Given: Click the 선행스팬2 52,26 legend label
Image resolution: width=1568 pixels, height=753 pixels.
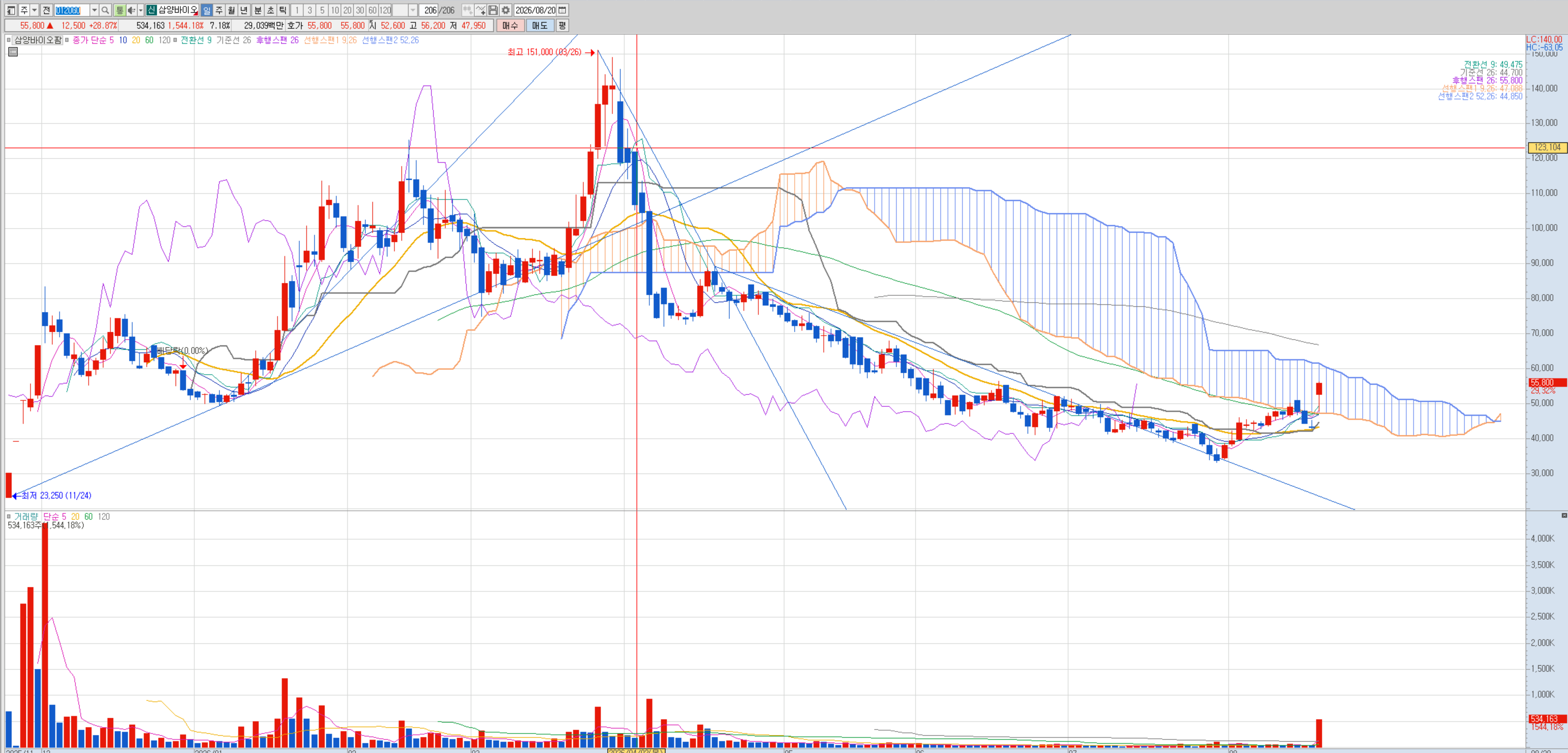Looking at the screenshot, I should click(390, 40).
